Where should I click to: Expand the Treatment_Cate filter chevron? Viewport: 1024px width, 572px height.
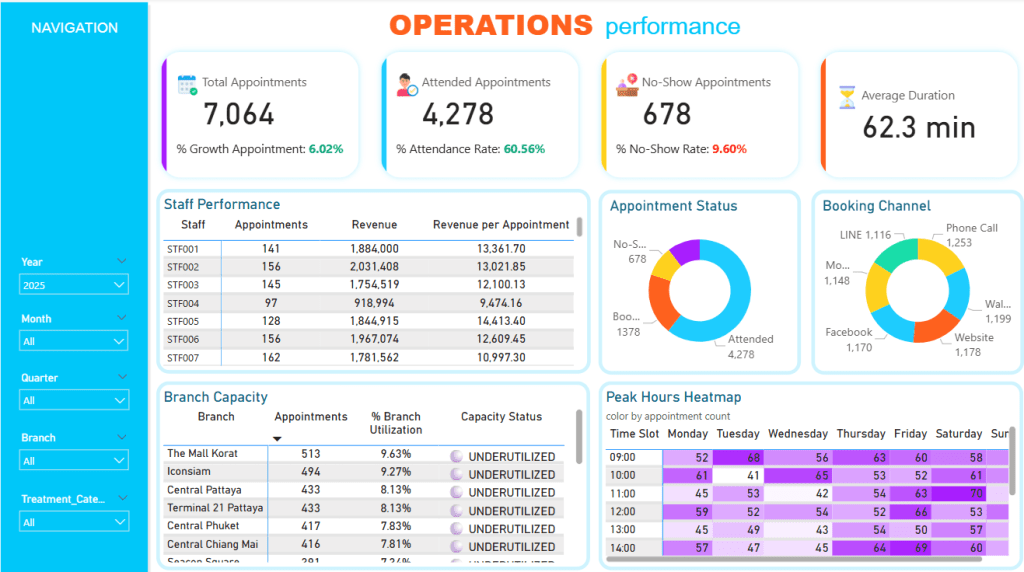pos(122,497)
